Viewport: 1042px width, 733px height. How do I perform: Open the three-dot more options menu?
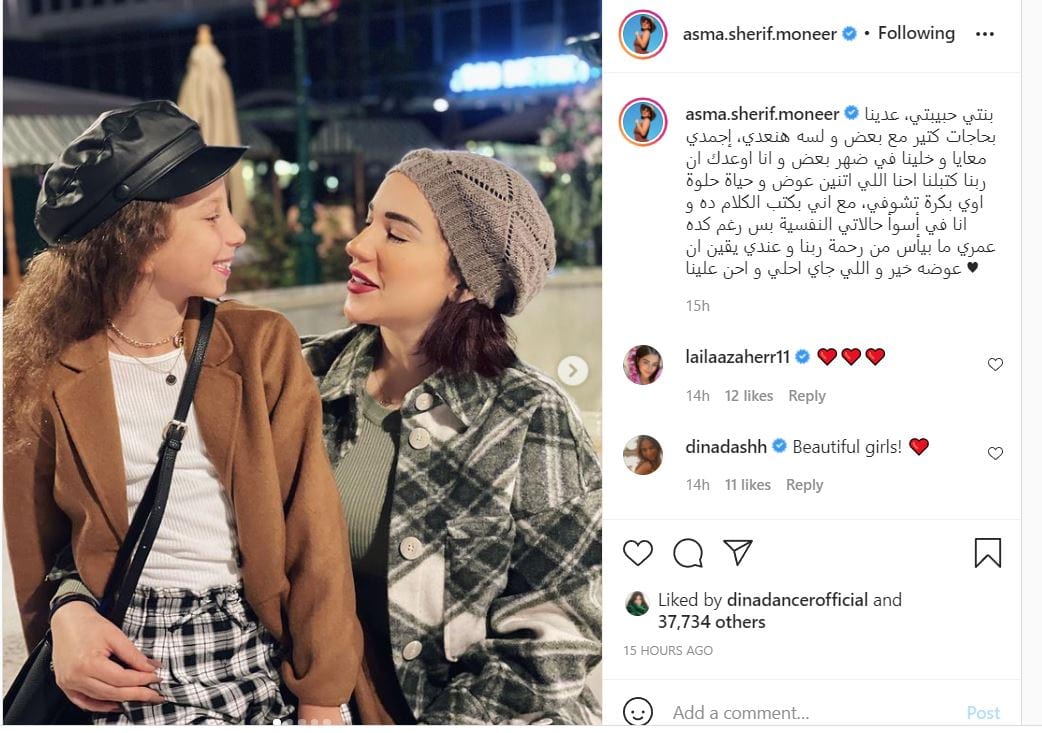point(985,34)
